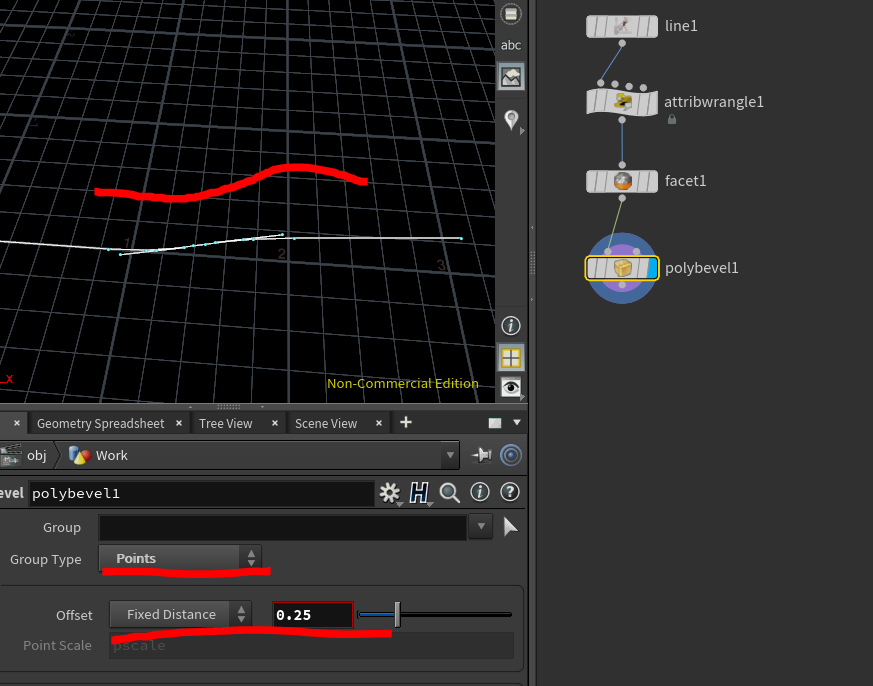The height and width of the screenshot is (686, 873).
Task: Click the obj path segment
Action: tap(37, 455)
